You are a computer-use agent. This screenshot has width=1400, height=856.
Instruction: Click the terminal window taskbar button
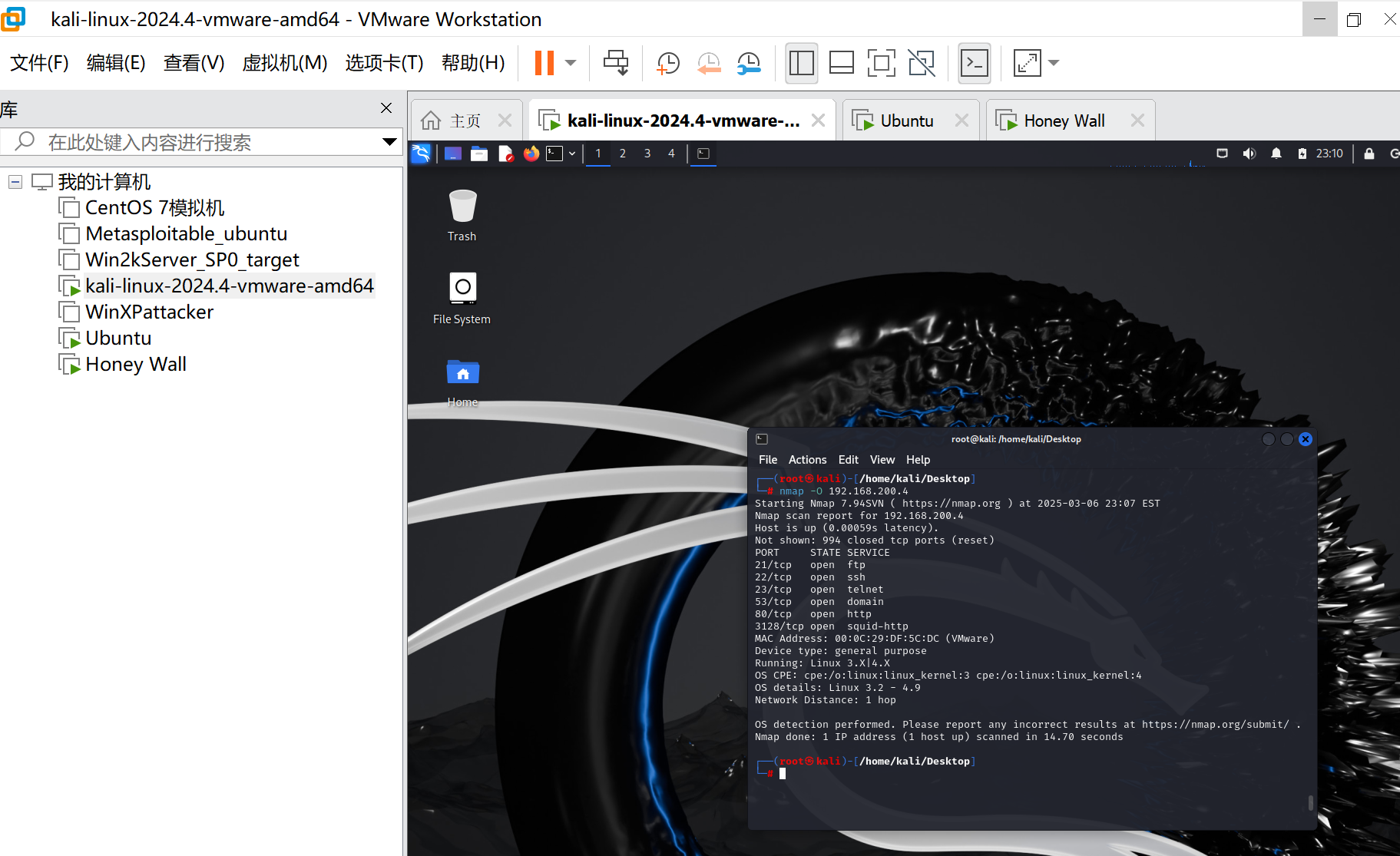tap(703, 154)
